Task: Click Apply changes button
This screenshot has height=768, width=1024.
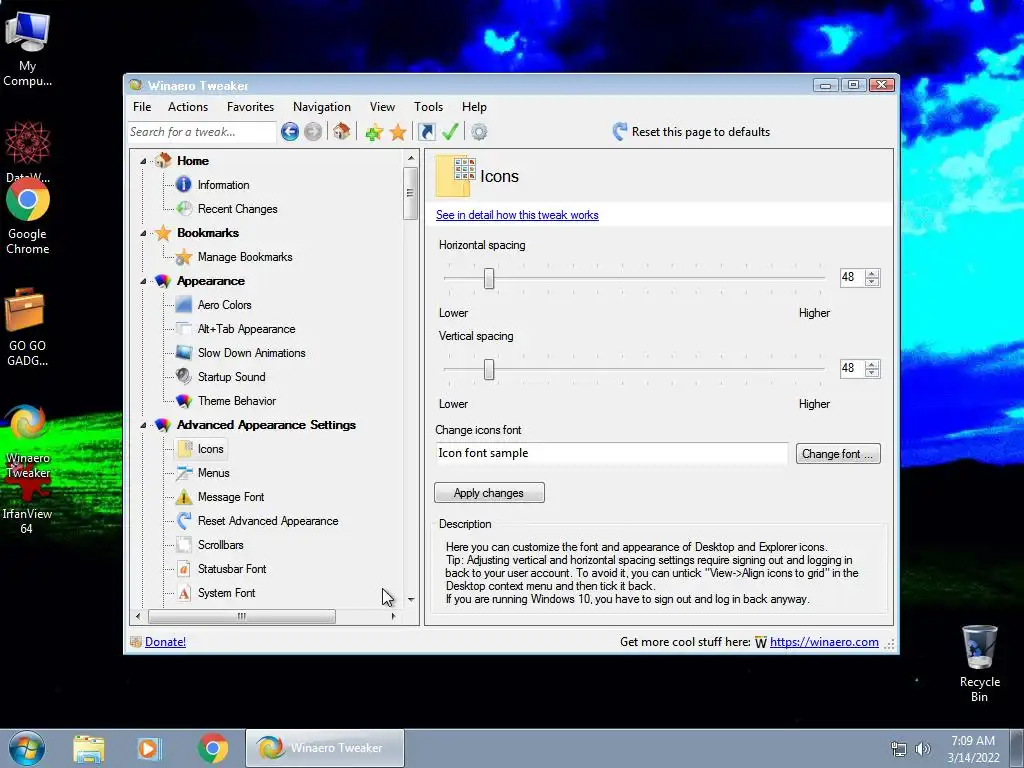Action: point(489,493)
